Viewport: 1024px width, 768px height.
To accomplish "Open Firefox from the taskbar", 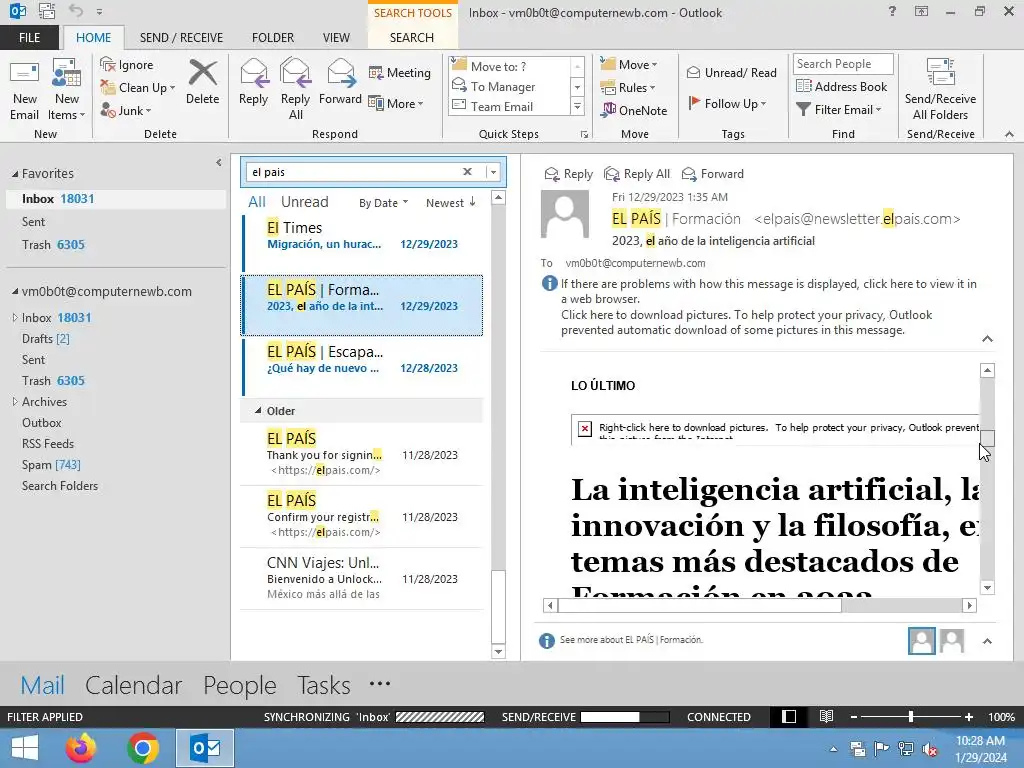I will (80, 748).
